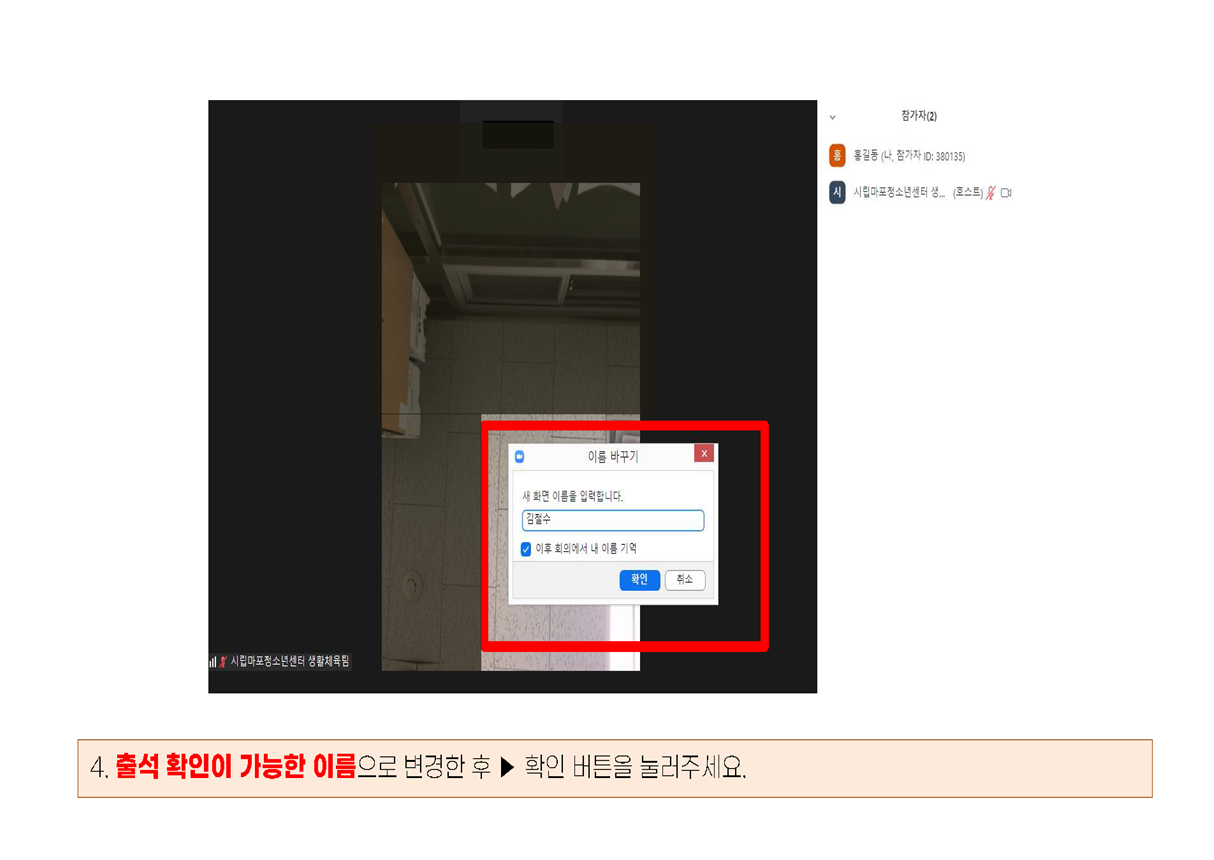The height and width of the screenshot is (860, 1214).
Task: Click the Zoom logo in rename dialog
Action: pyautogui.click(x=519, y=456)
